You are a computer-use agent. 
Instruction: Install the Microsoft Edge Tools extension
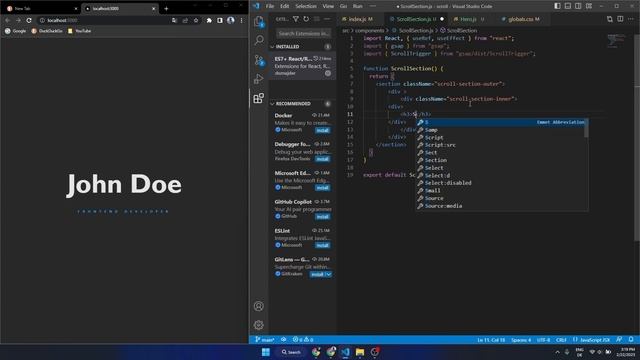(322, 188)
